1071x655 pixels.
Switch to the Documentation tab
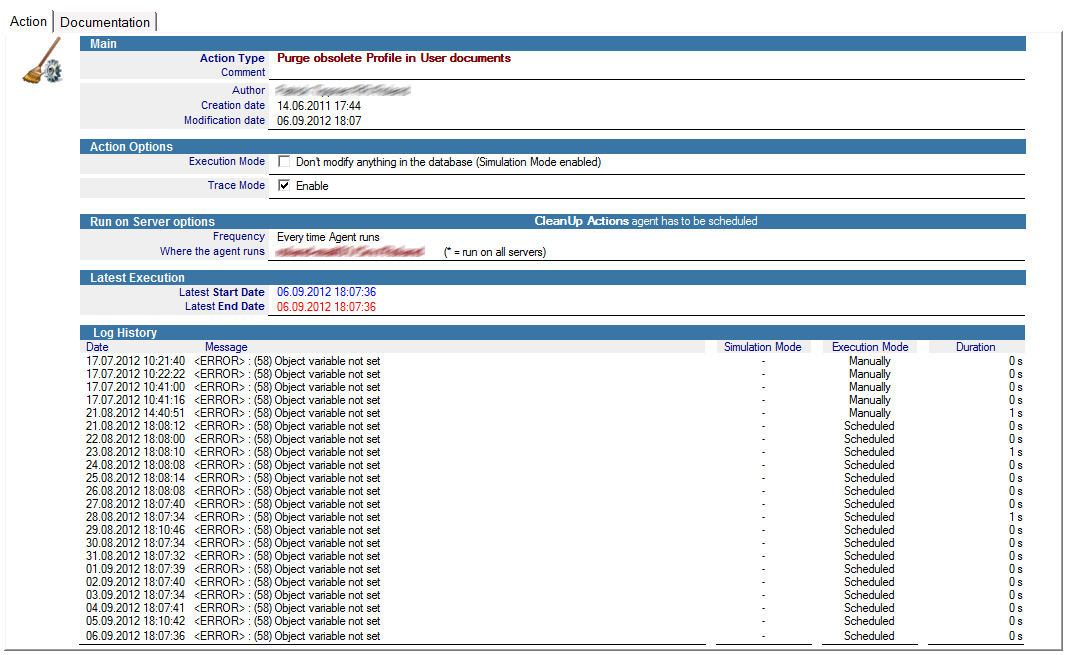click(x=105, y=22)
